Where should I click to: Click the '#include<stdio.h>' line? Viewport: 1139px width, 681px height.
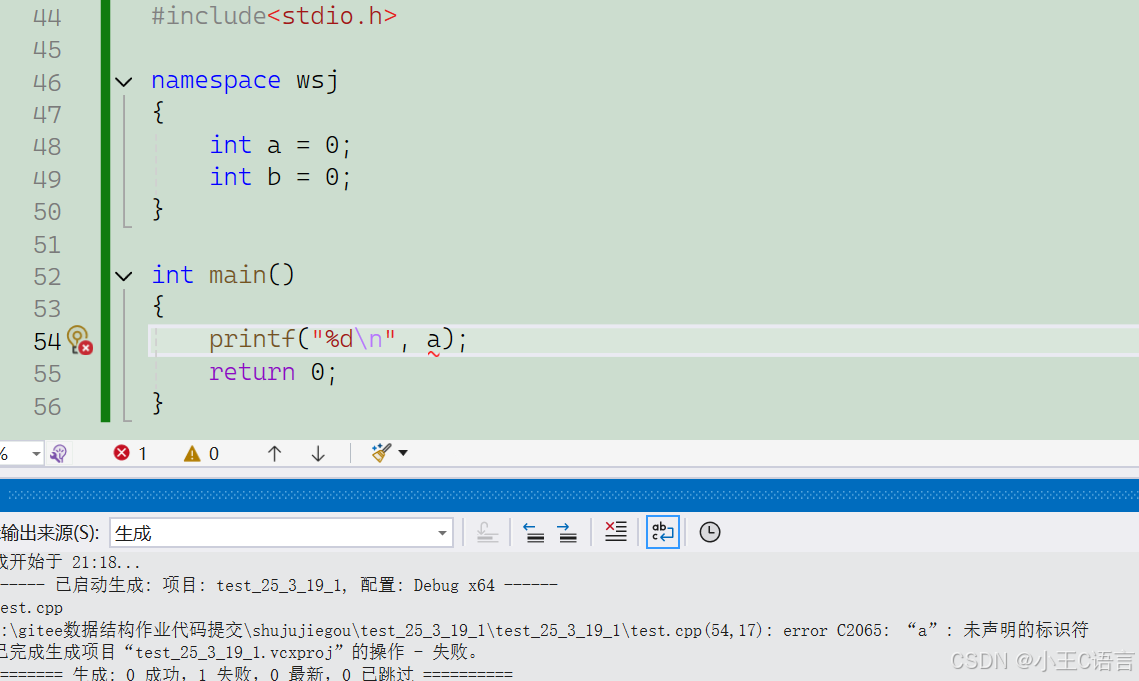point(274,16)
